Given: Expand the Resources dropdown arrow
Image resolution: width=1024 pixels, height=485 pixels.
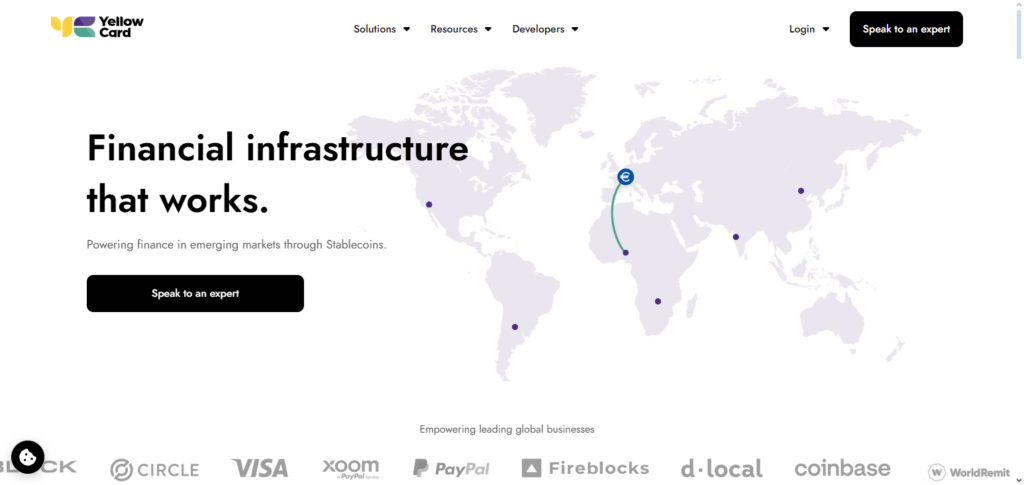Looking at the screenshot, I should click(488, 30).
